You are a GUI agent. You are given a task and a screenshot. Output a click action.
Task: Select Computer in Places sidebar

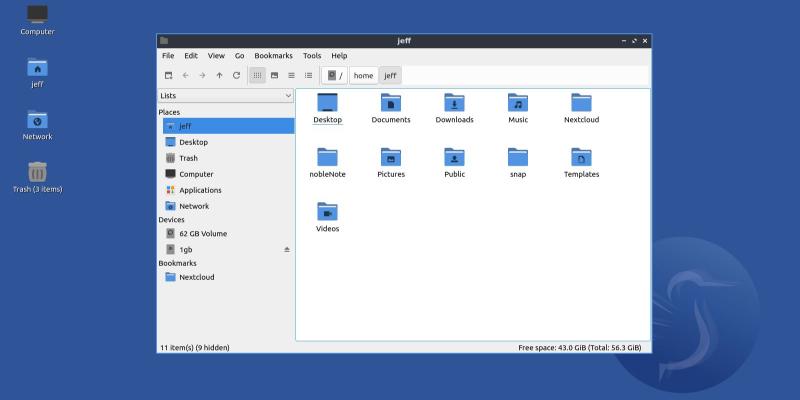[x=228, y=174]
